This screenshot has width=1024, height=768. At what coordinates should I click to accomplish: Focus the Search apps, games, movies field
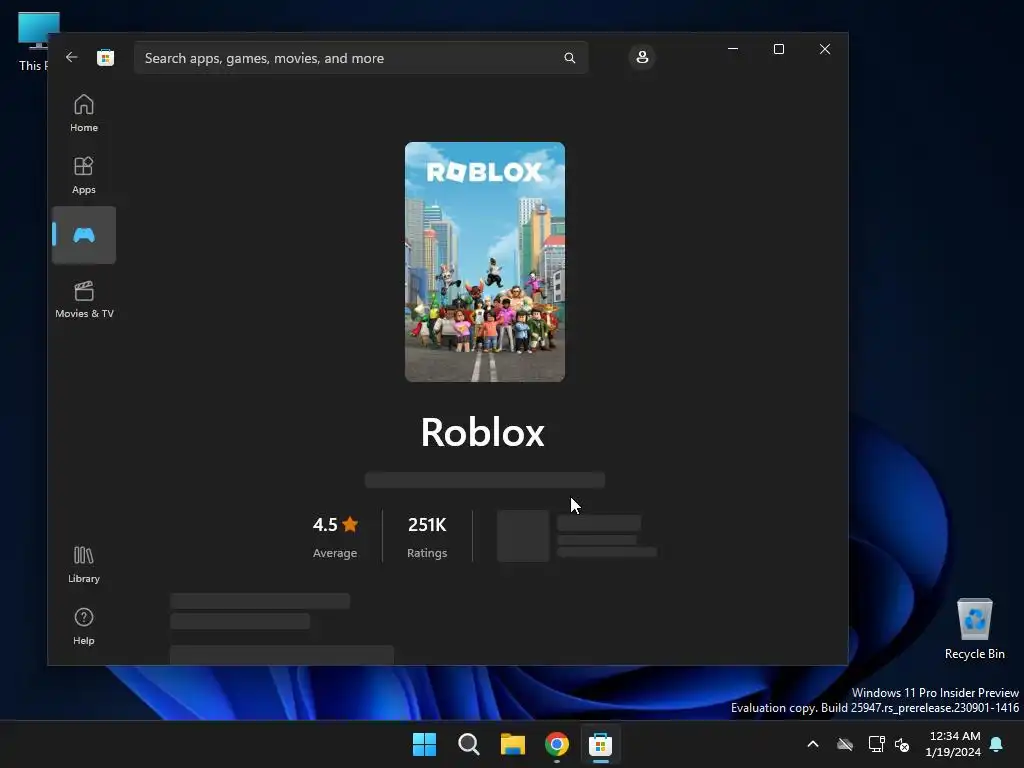pyautogui.click(x=360, y=58)
